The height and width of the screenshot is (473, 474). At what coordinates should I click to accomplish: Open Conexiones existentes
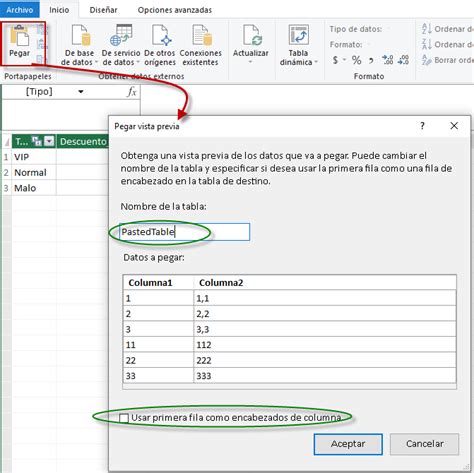coord(201,45)
